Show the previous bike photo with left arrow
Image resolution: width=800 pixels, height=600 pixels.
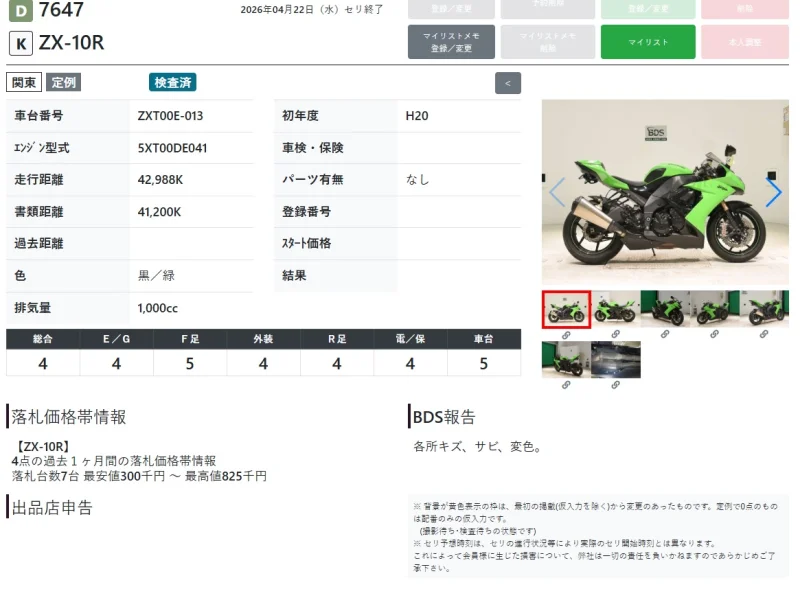pyautogui.click(x=557, y=192)
